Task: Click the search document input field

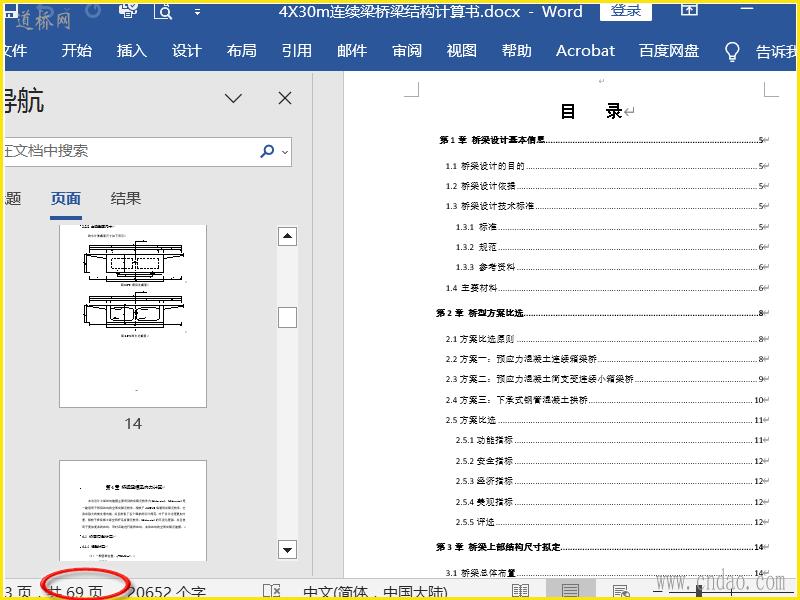Action: [130, 152]
